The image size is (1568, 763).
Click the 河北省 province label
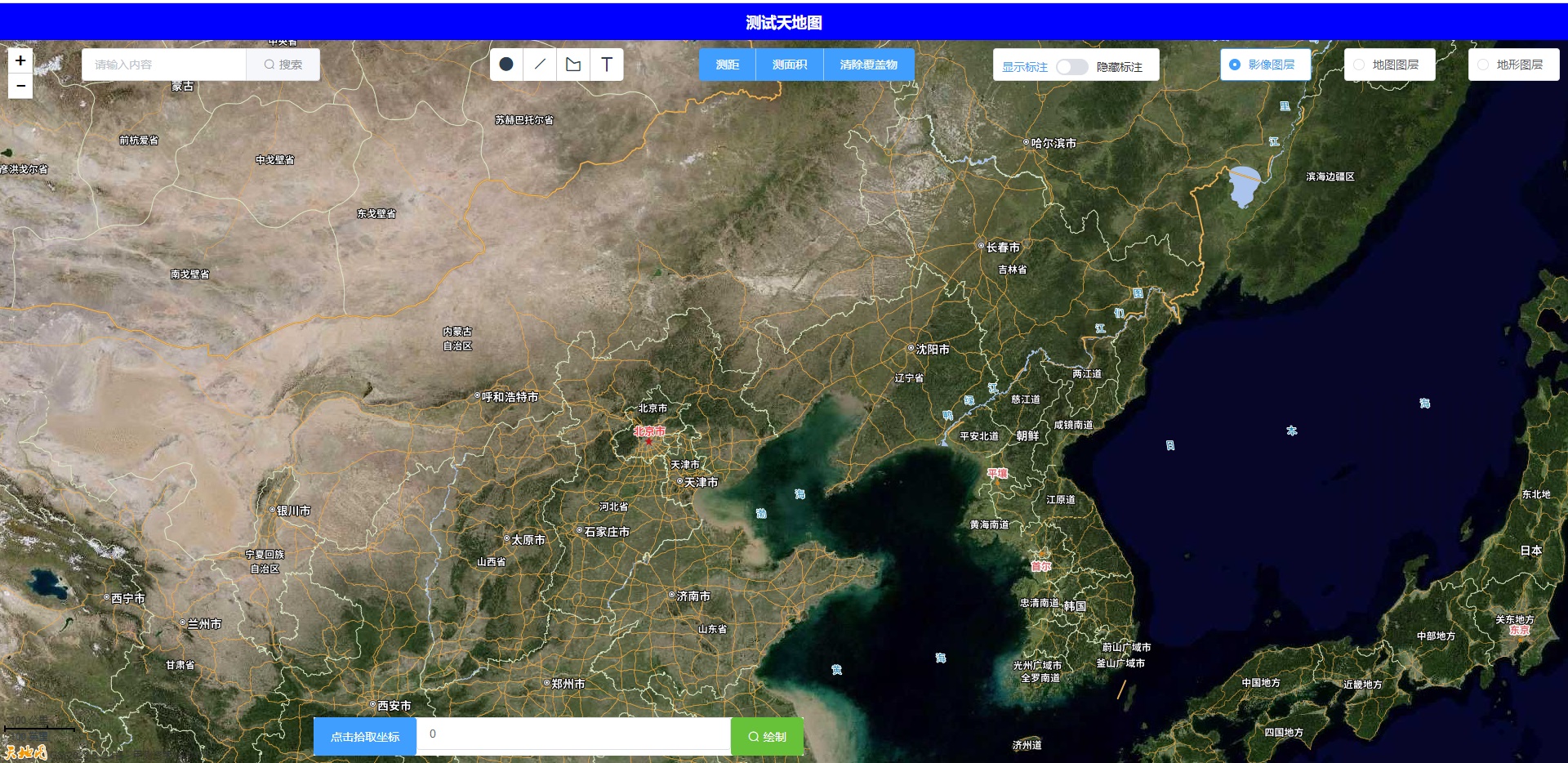tap(613, 506)
